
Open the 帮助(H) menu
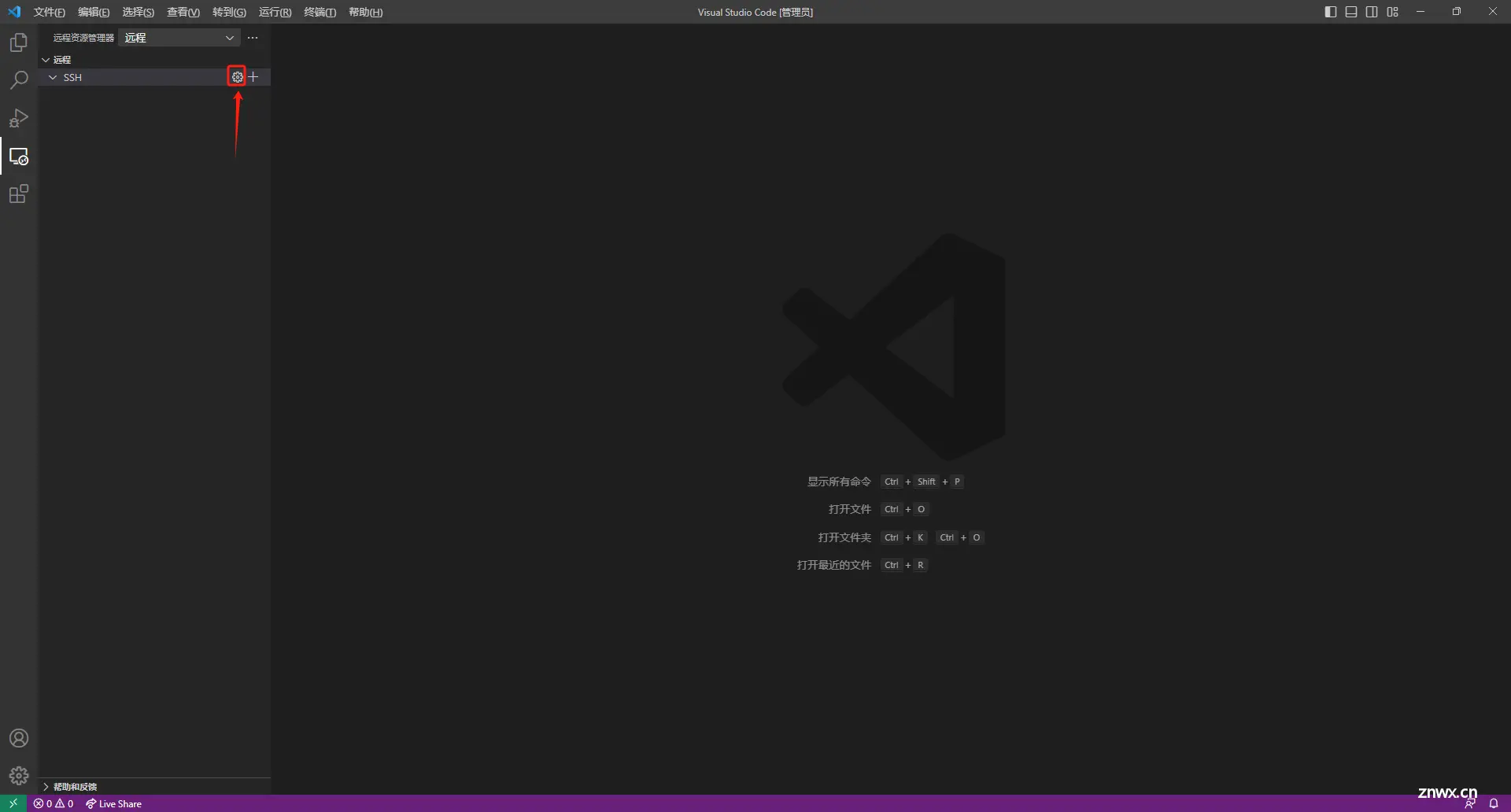pos(365,12)
